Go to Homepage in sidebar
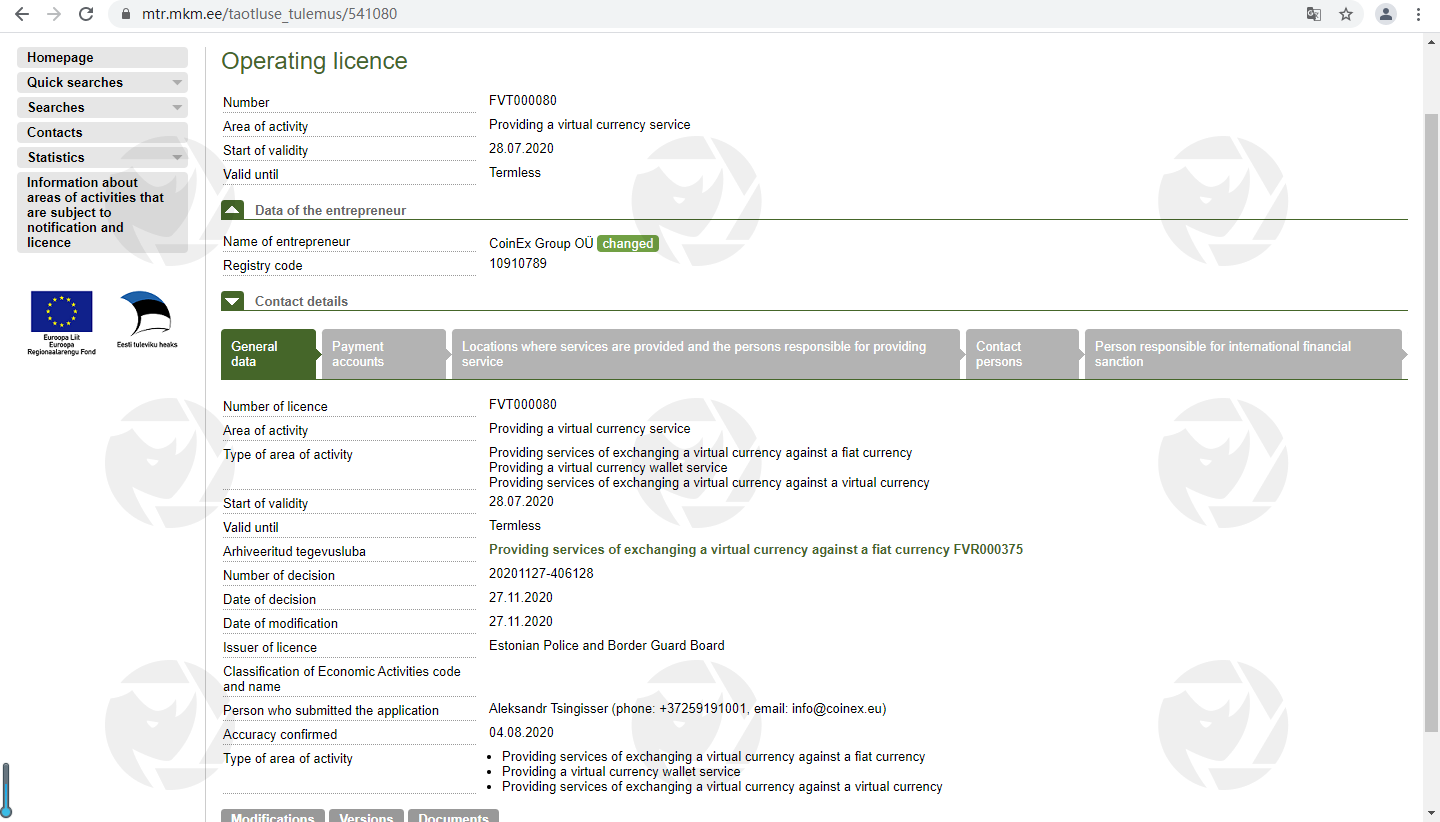Viewport: 1440px width, 822px height. point(101,58)
